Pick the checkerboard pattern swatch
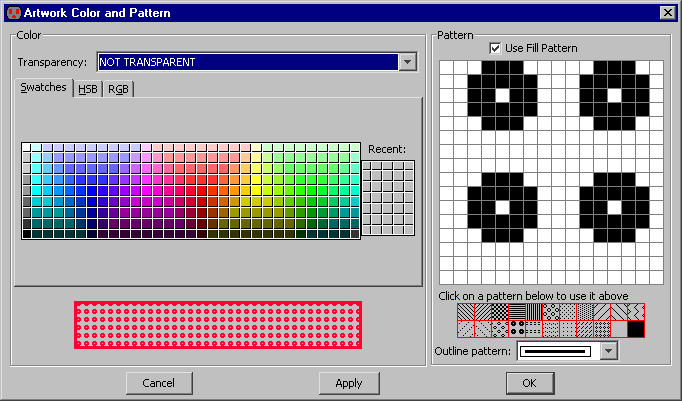Screen dimensions: 682x401 [500, 311]
